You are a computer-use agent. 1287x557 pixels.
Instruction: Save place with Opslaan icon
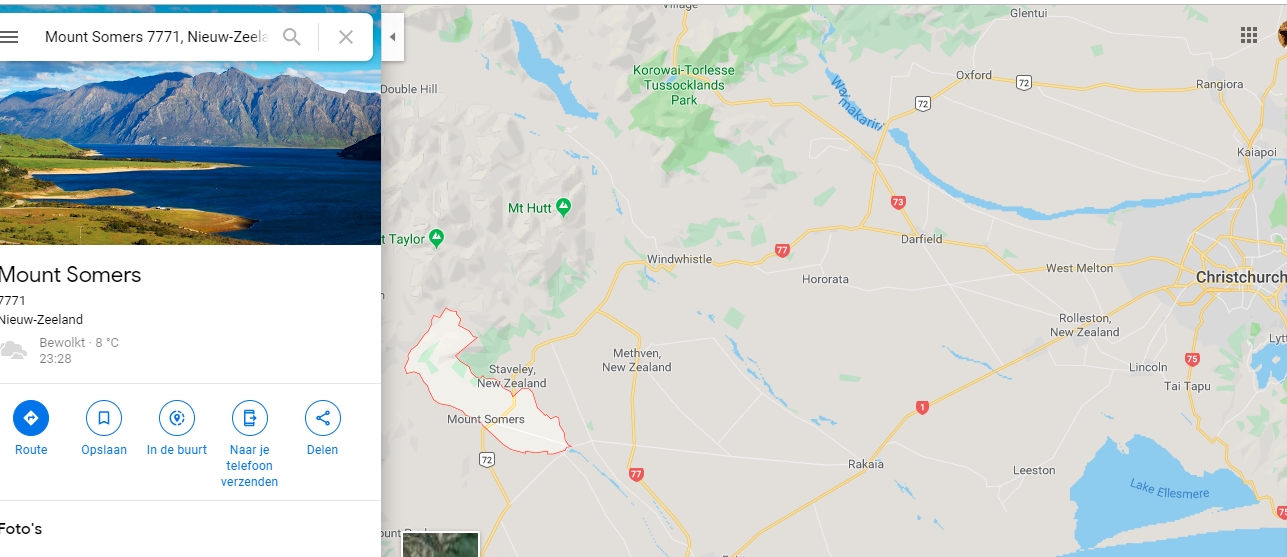coord(104,417)
